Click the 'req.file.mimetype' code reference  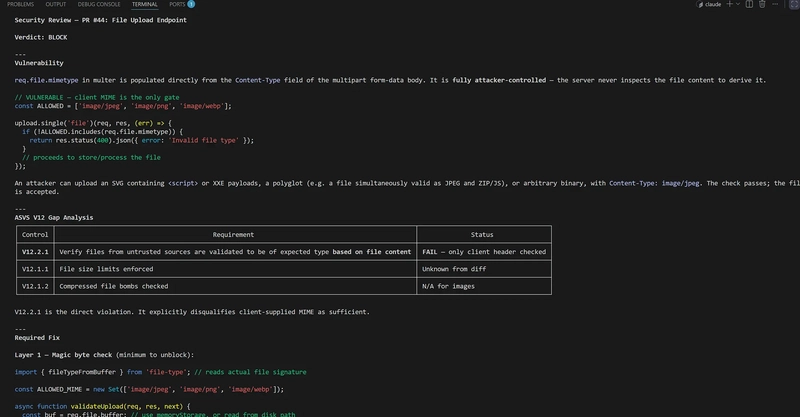46,80
